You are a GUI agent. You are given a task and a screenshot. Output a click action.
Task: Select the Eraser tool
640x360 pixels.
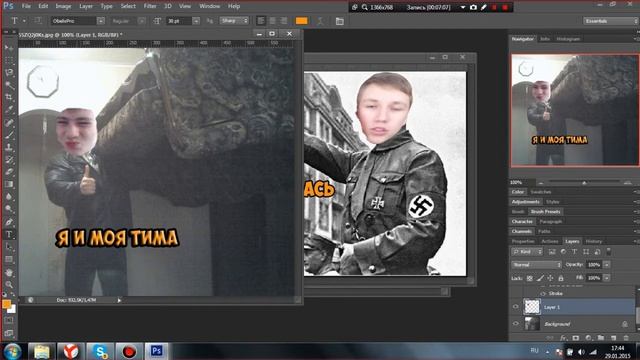[x=9, y=171]
